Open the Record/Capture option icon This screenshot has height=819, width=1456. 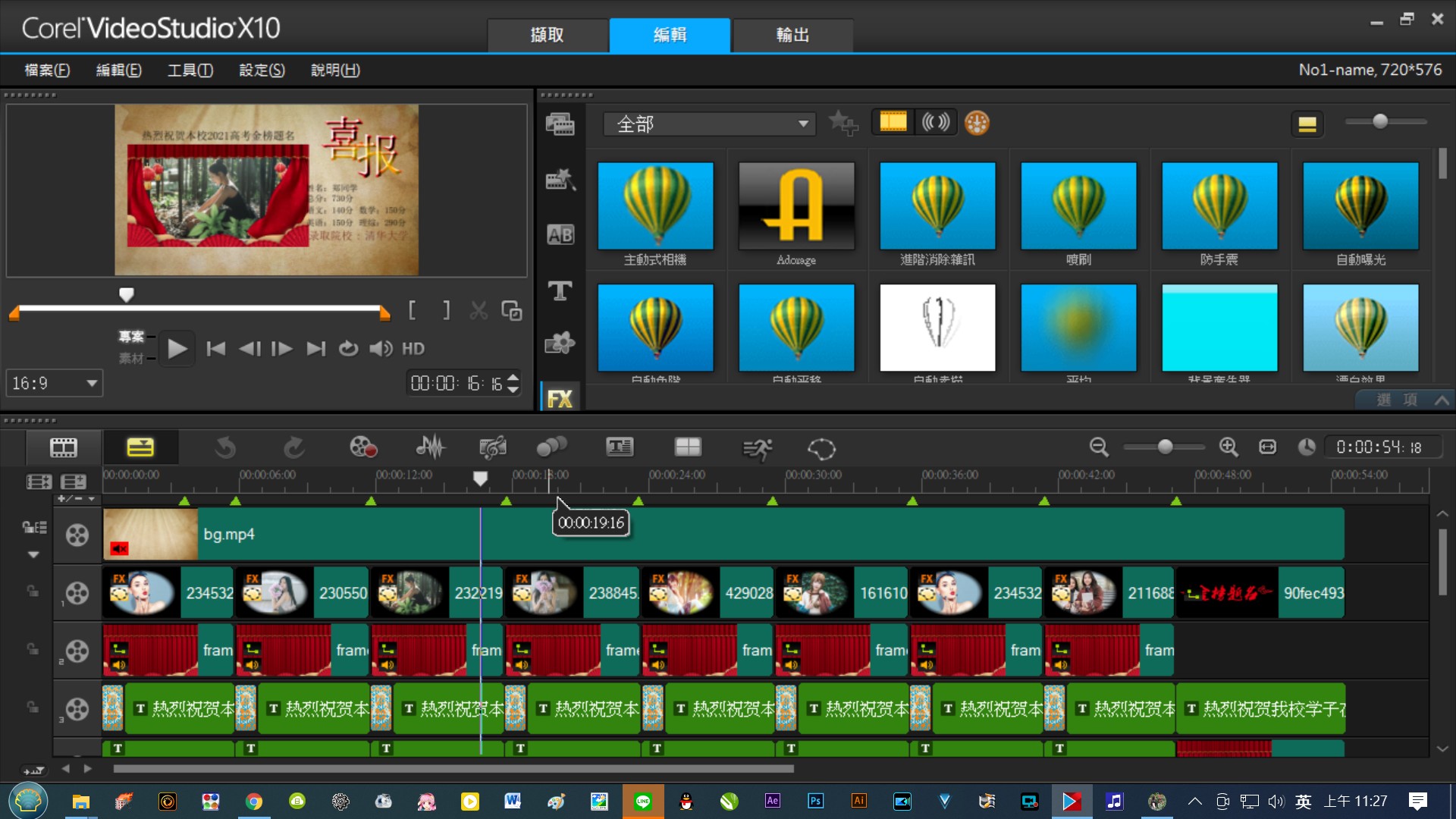(363, 447)
